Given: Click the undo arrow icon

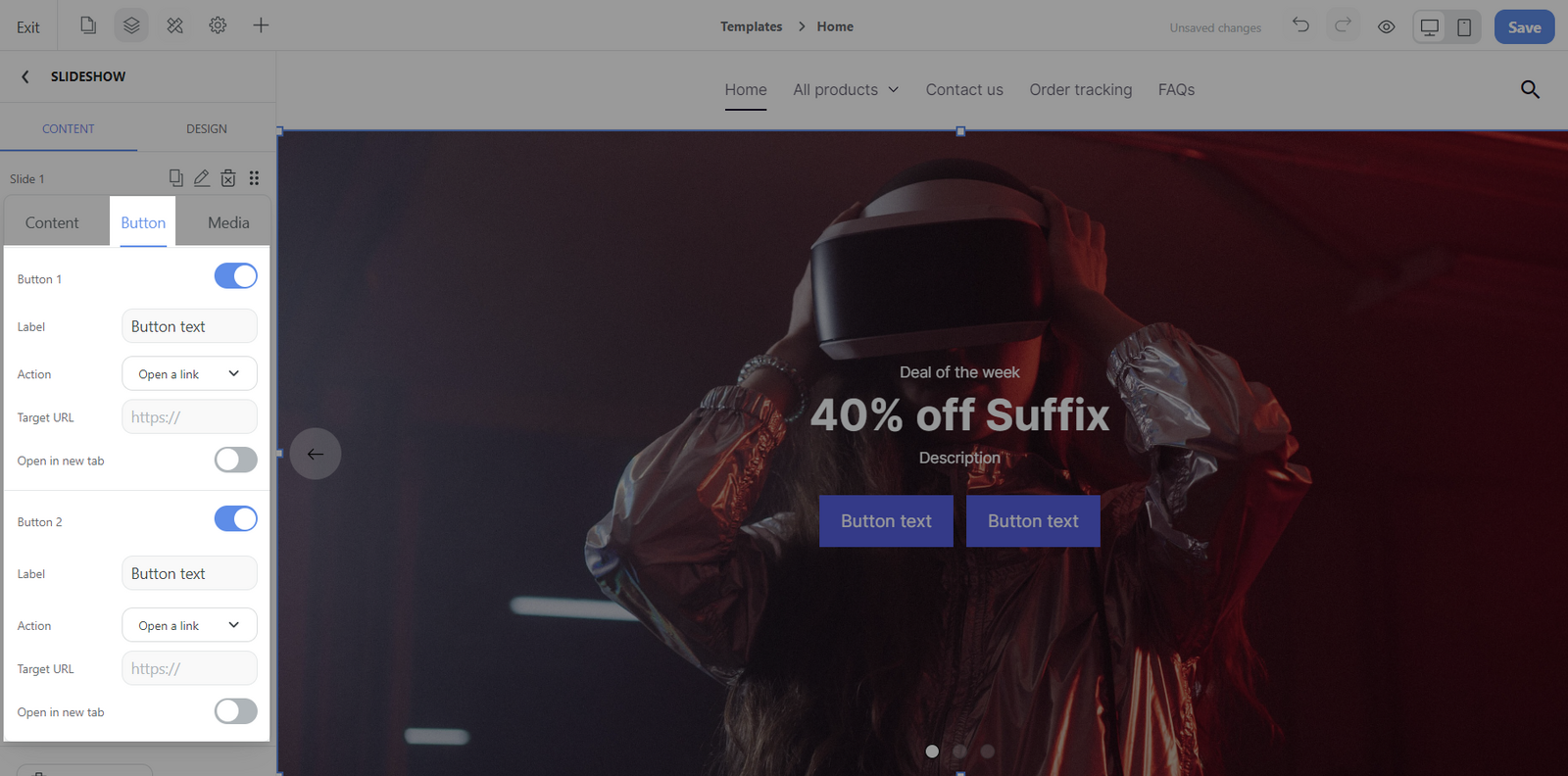Looking at the screenshot, I should [1300, 25].
